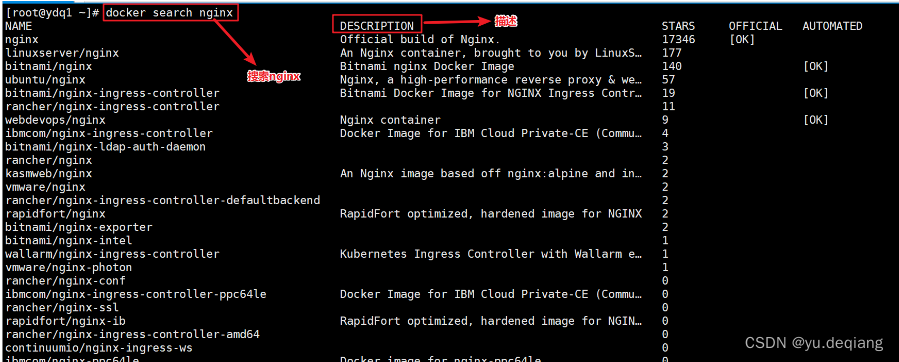899x362 pixels.
Task: Click the AUTOMATED [OK] for webdevops/nginx
Action: pyautogui.click(x=816, y=120)
